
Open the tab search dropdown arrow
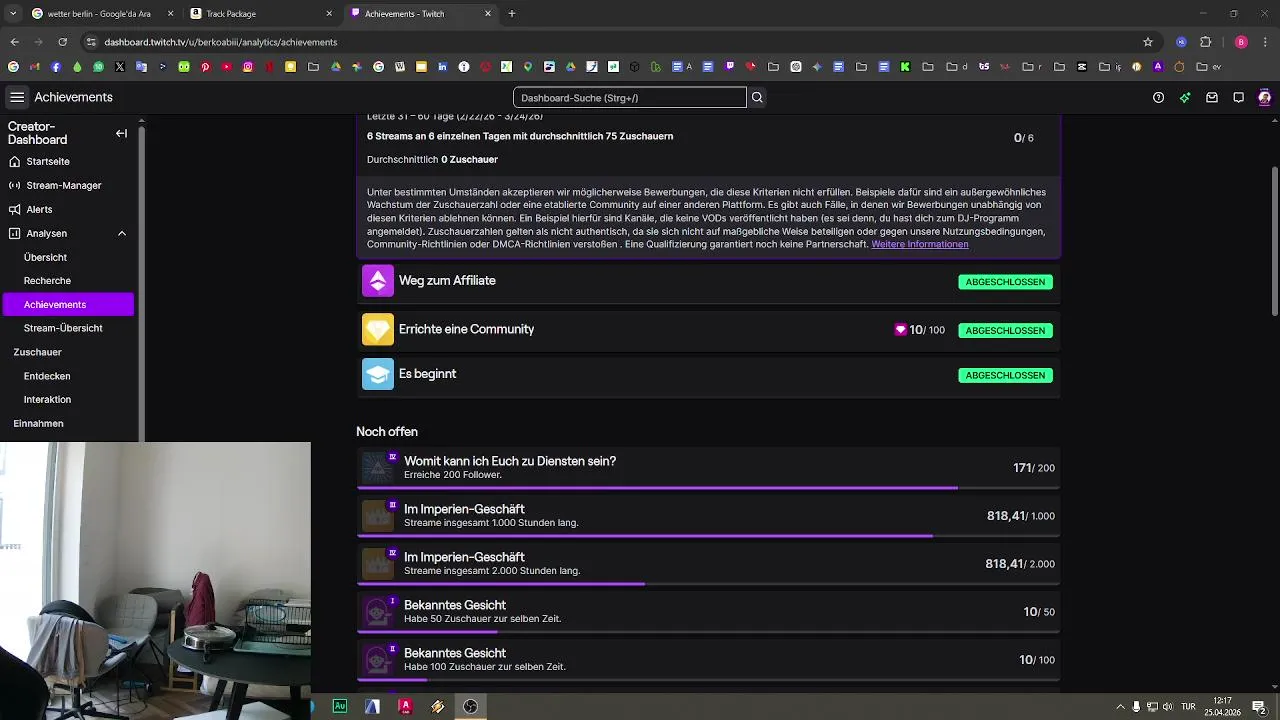(12, 13)
